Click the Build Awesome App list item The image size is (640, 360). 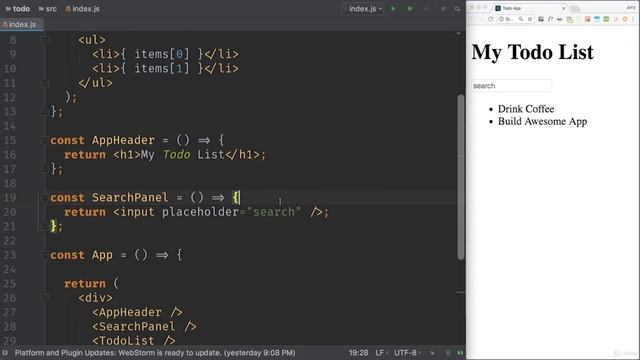542,121
